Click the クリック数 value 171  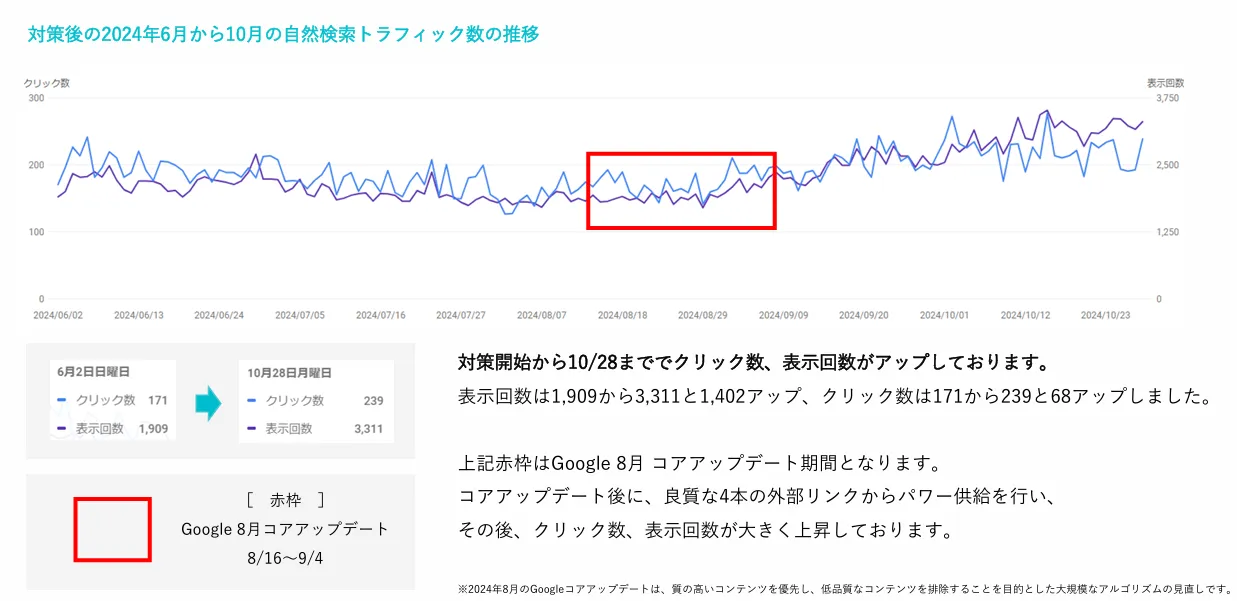pyautogui.click(x=157, y=401)
